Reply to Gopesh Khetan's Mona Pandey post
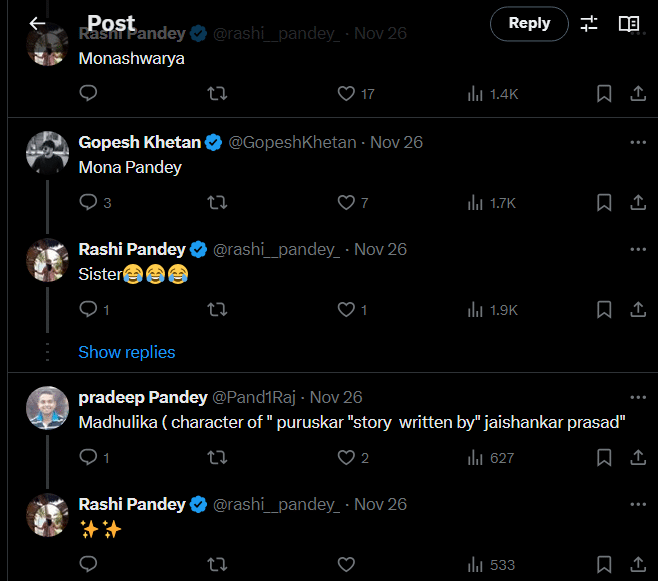658x581 pixels. (x=88, y=202)
